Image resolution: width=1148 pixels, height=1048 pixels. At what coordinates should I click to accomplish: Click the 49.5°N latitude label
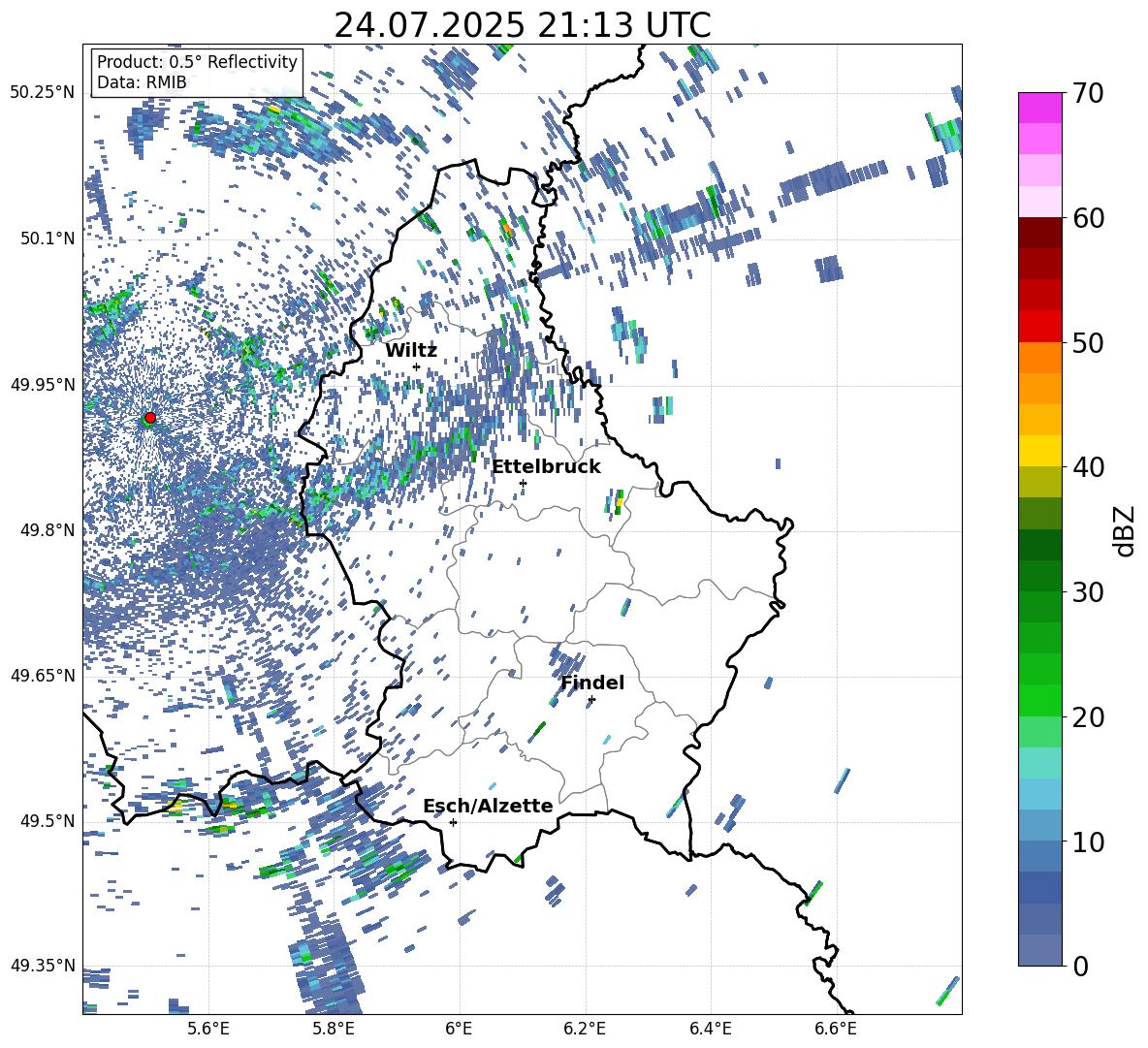47,820
